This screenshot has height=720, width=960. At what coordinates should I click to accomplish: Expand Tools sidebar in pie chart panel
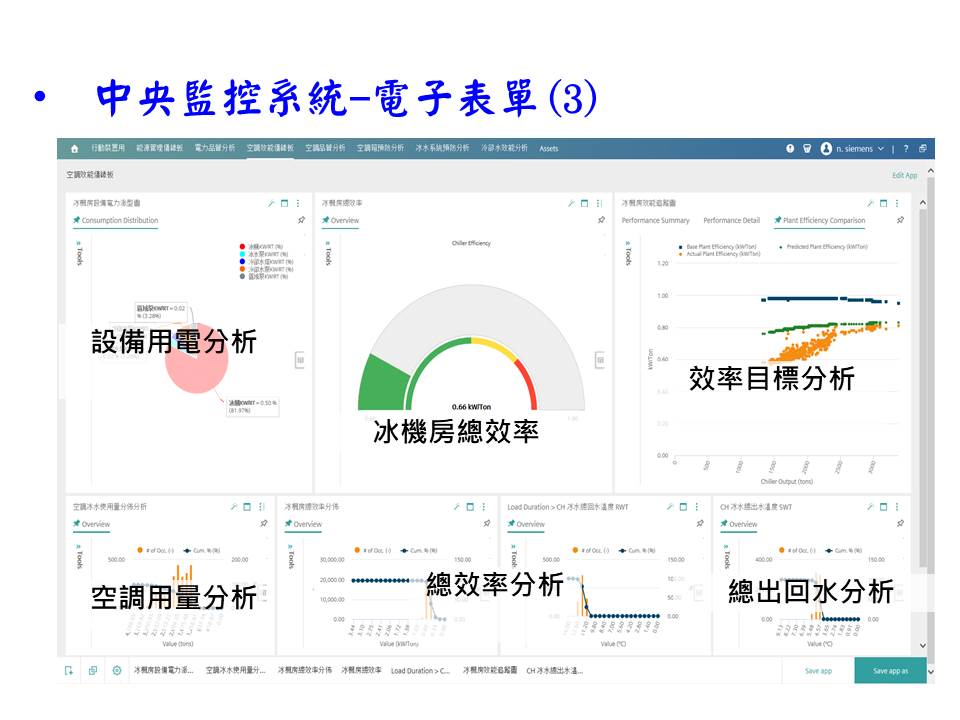click(x=80, y=253)
